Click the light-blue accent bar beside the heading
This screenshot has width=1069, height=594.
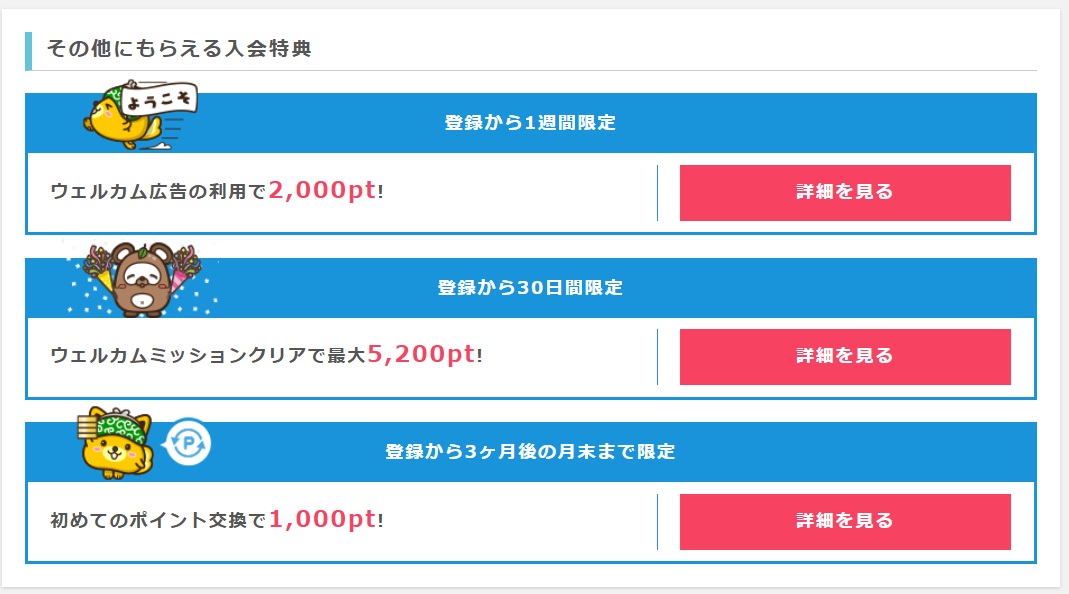(x=29, y=51)
